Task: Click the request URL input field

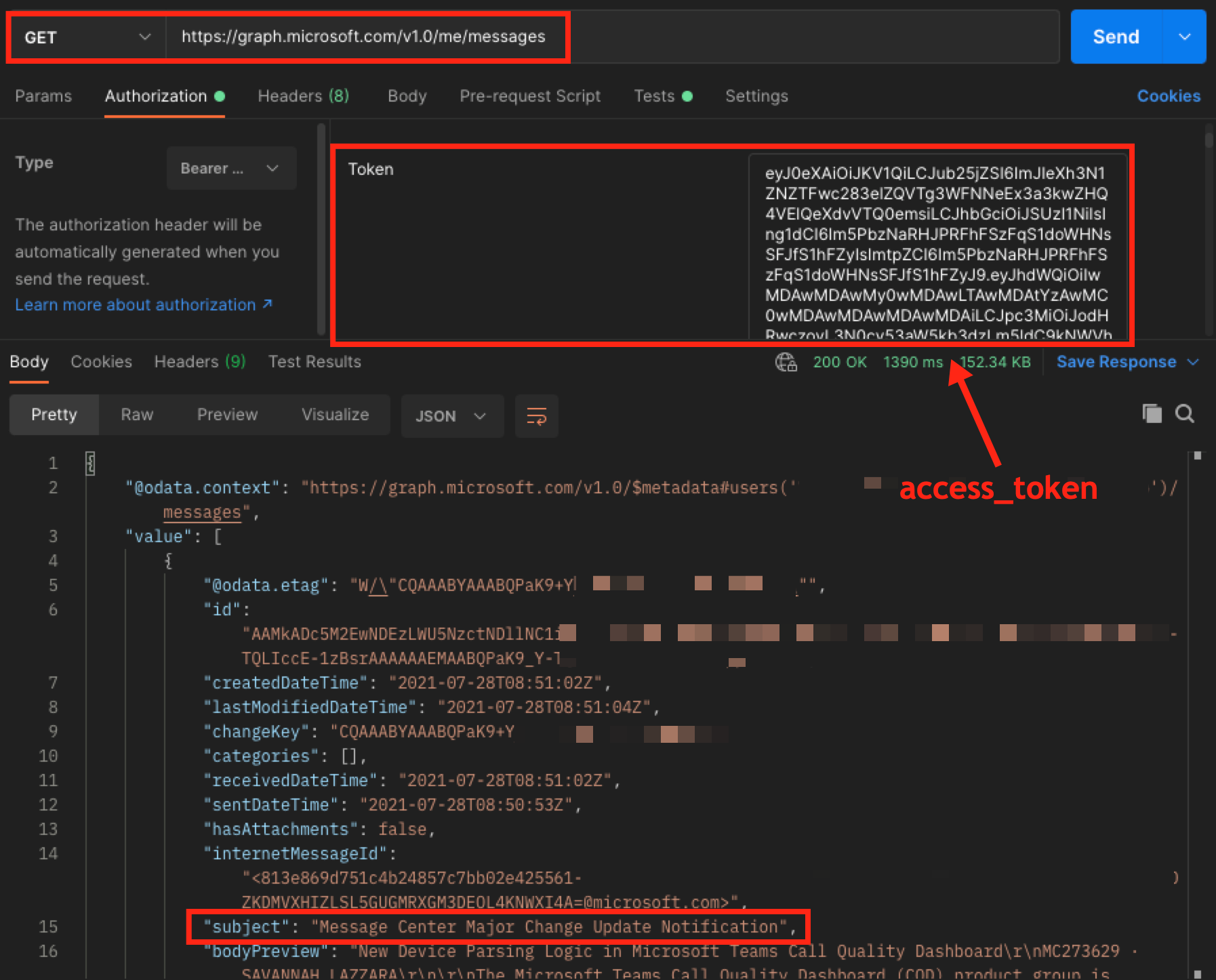Action: pos(610,37)
